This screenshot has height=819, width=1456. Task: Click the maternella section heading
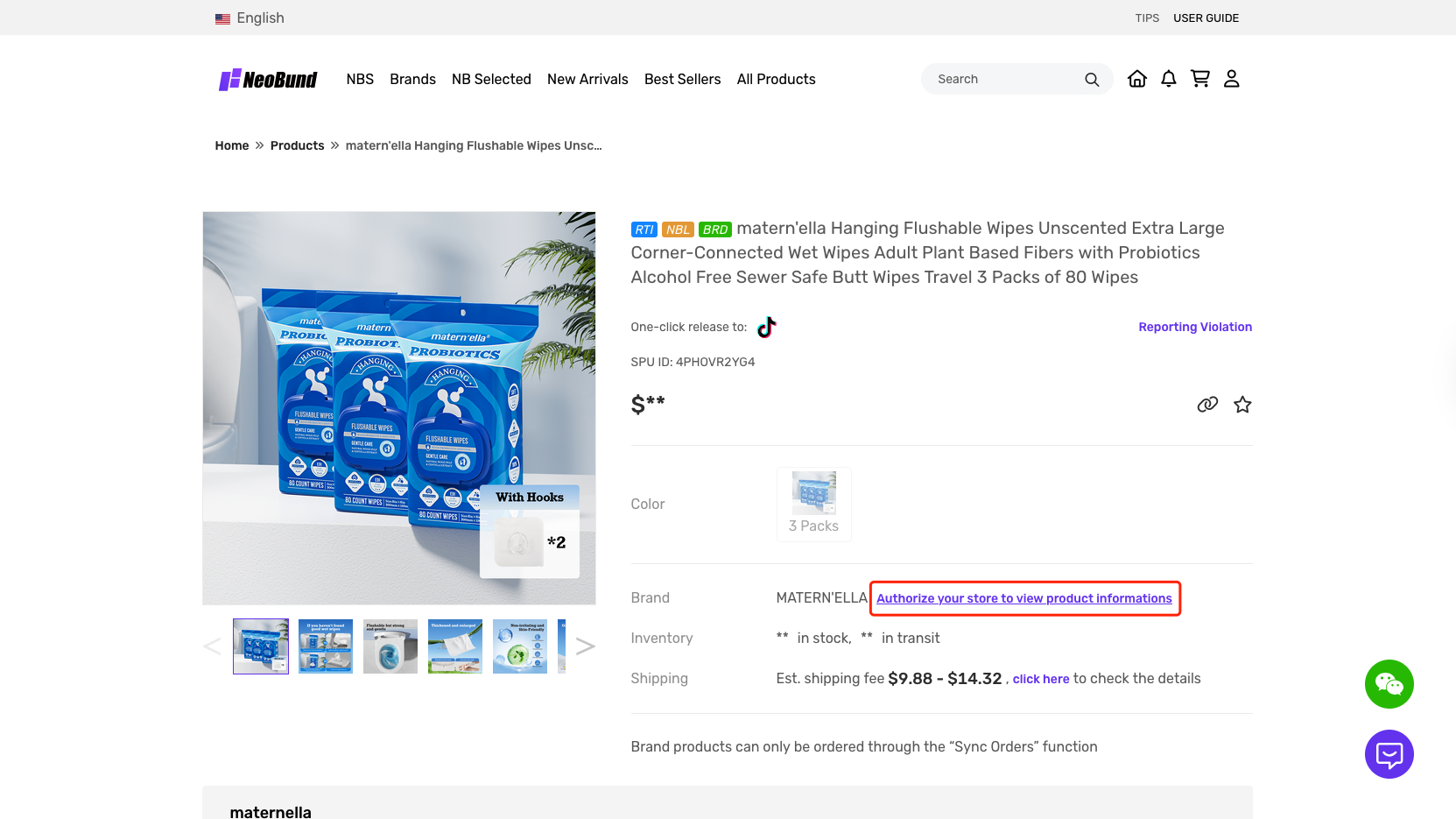point(271,812)
